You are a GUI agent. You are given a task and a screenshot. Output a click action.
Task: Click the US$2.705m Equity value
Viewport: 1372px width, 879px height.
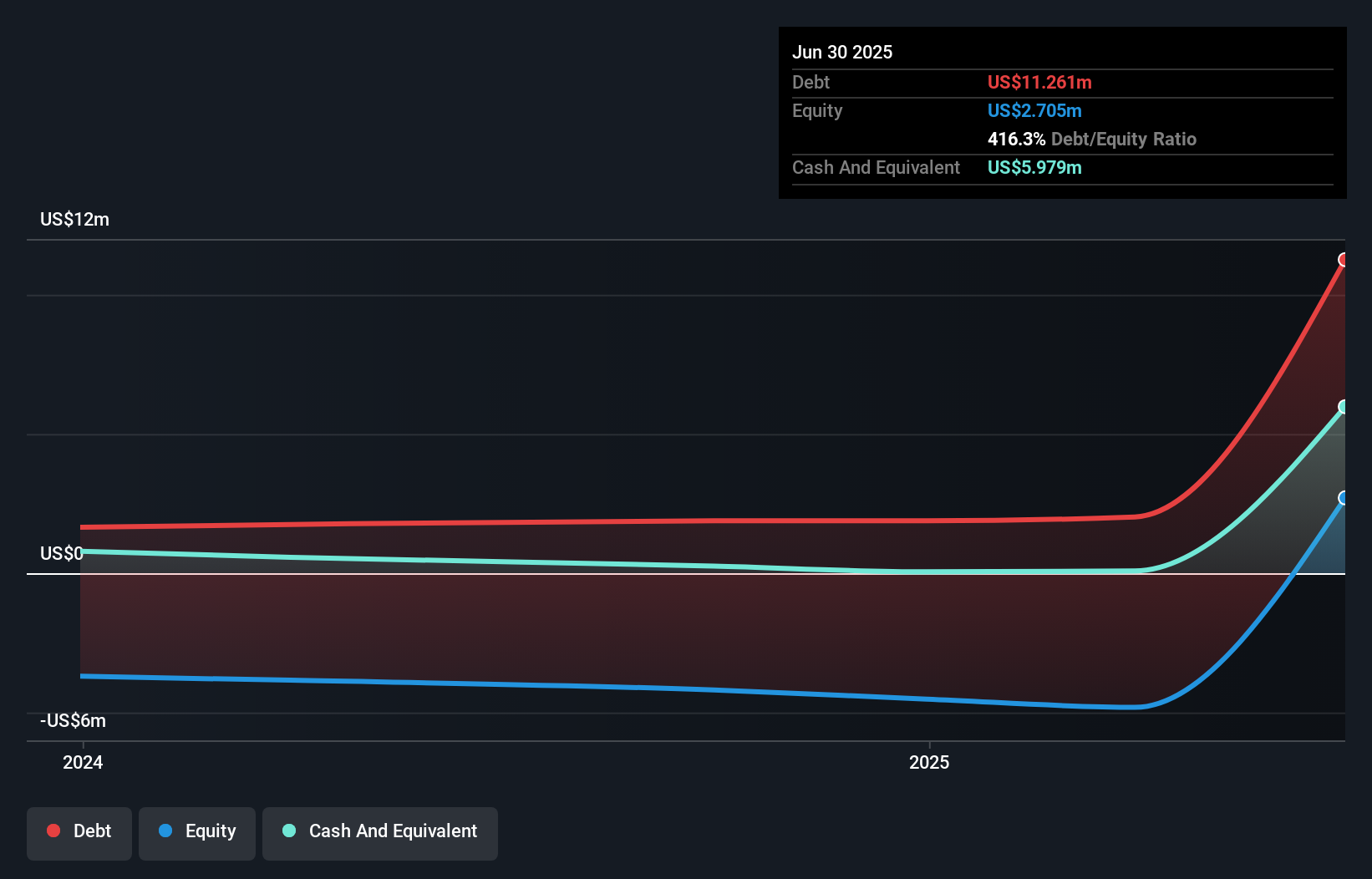(x=1034, y=110)
